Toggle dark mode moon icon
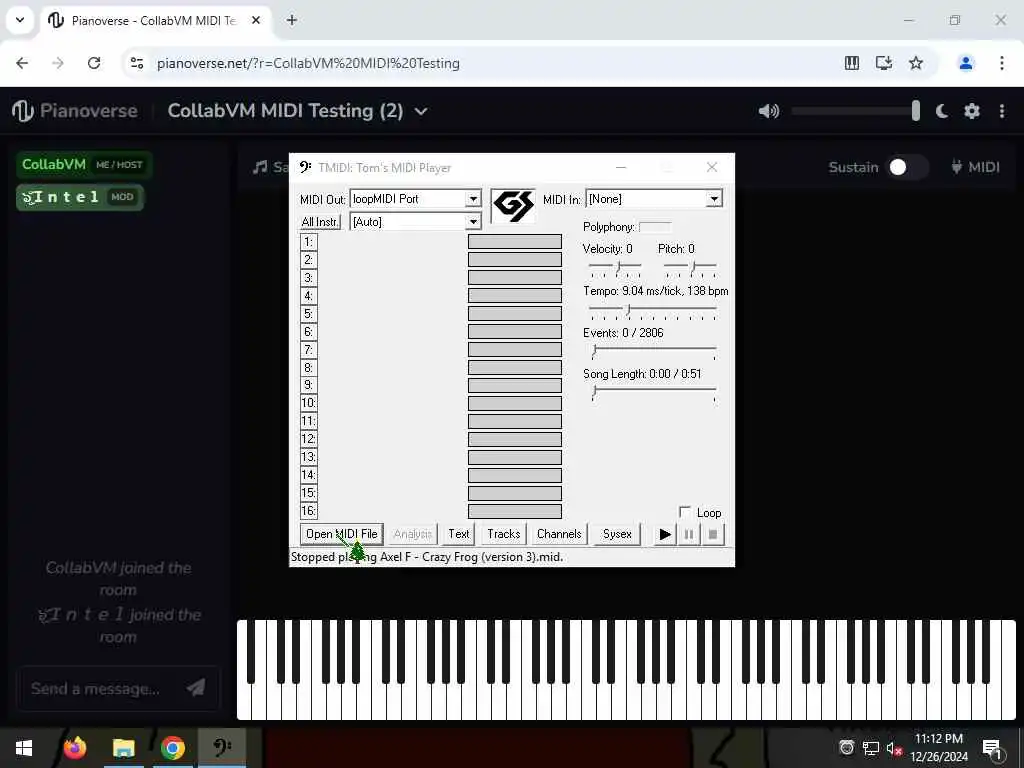This screenshot has height=768, width=1024. tap(942, 111)
